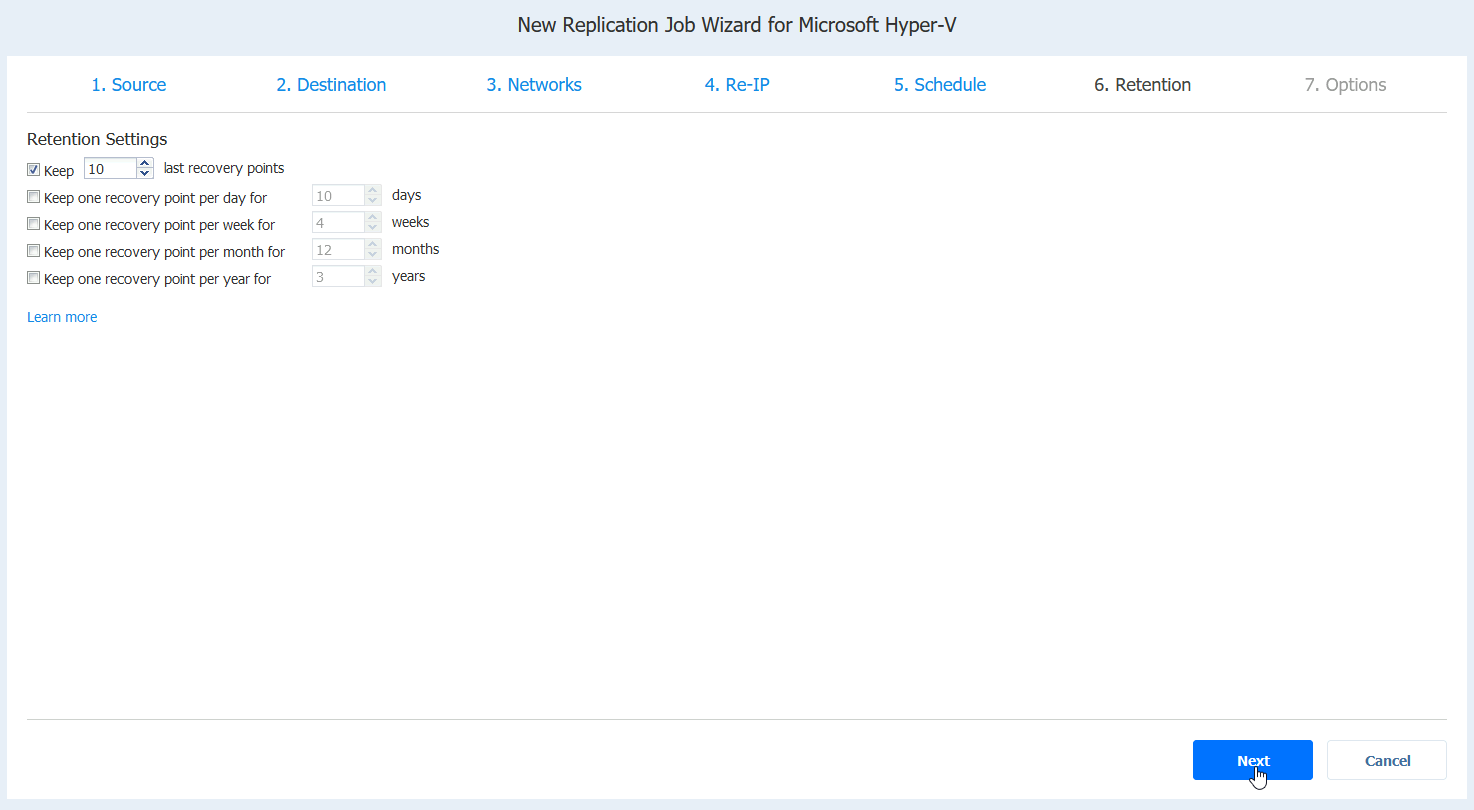Decrement the days spinner
Image resolution: width=1474 pixels, height=810 pixels.
[373, 201]
